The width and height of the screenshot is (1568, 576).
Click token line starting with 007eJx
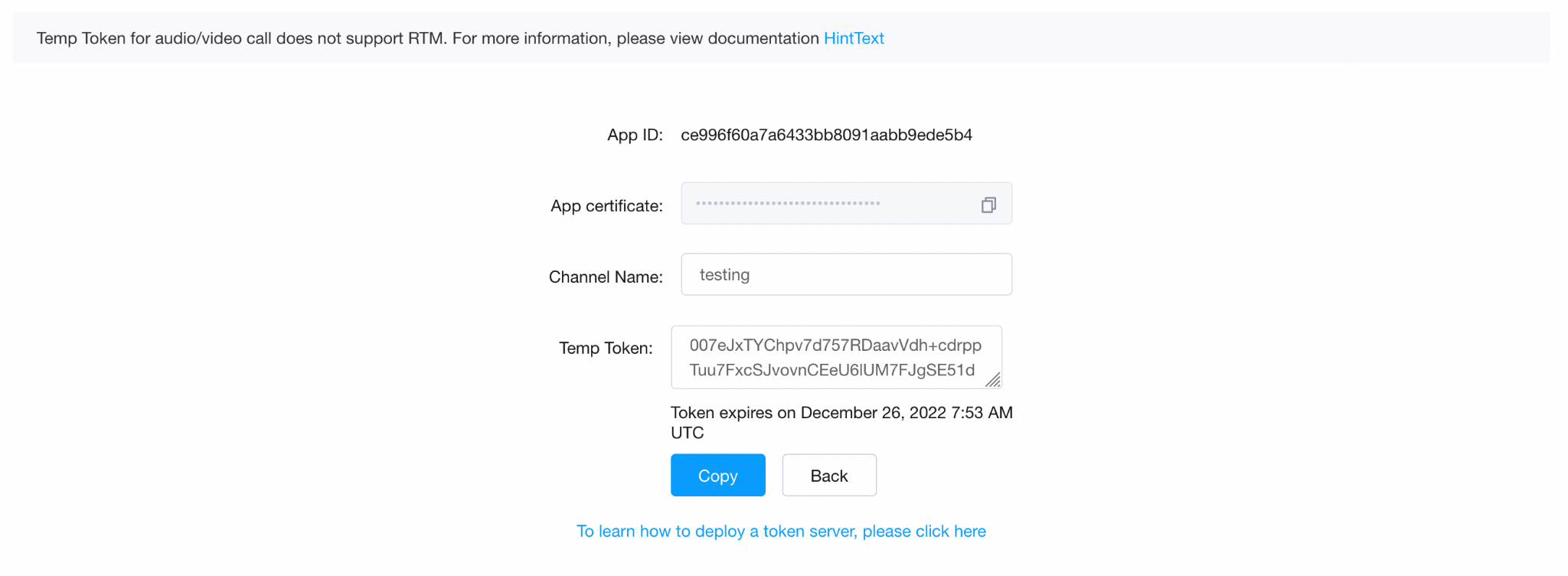tap(835, 345)
